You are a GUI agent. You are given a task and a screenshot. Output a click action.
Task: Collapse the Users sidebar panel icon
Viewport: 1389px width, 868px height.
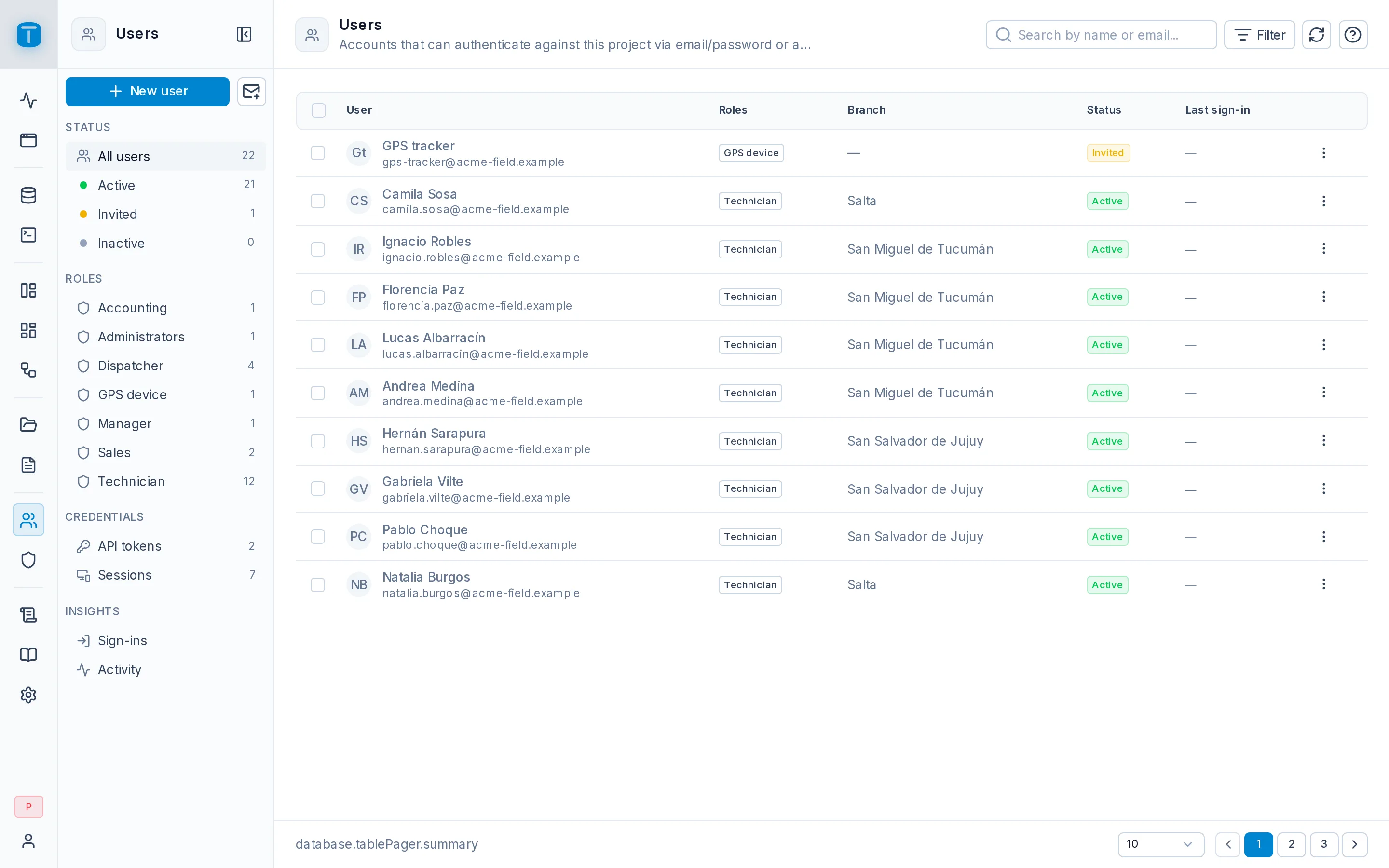244,34
